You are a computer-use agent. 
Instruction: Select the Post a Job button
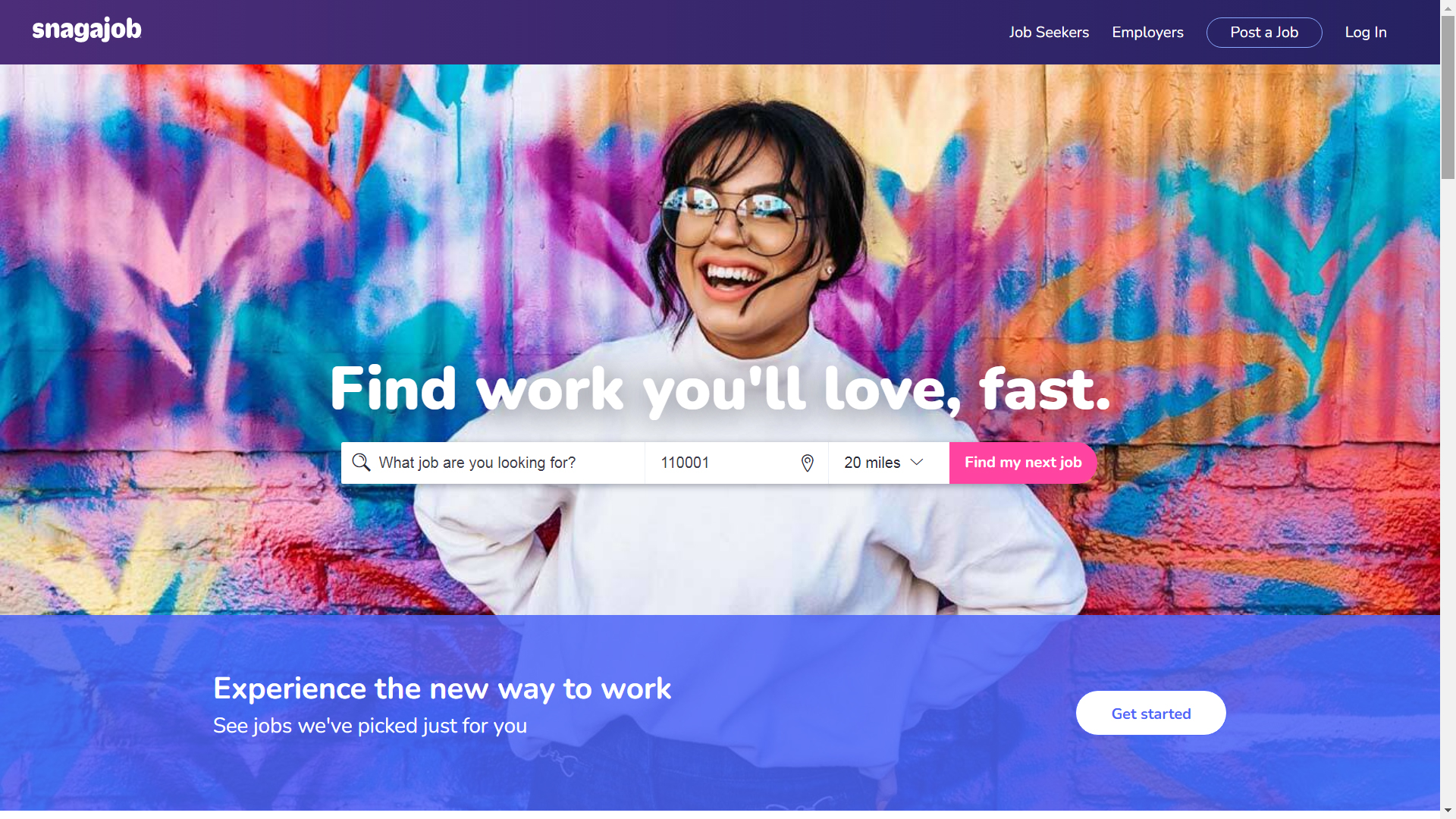pyautogui.click(x=1264, y=33)
